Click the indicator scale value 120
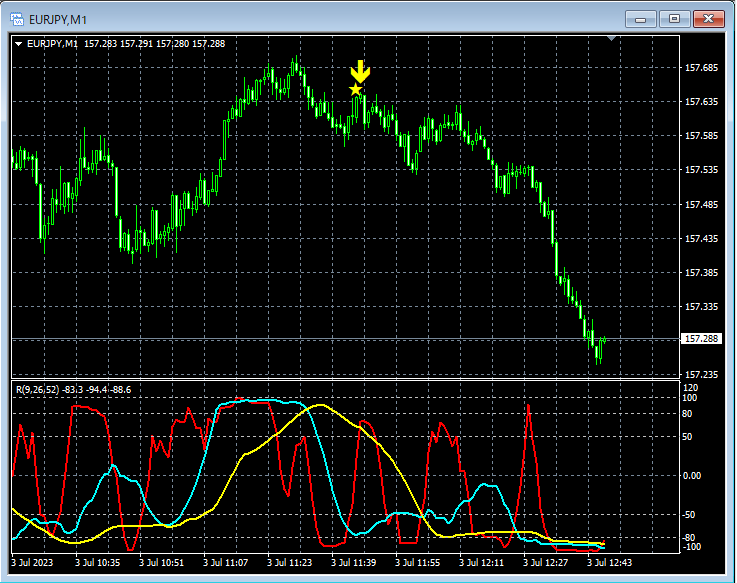The height and width of the screenshot is (583, 737). [690, 387]
